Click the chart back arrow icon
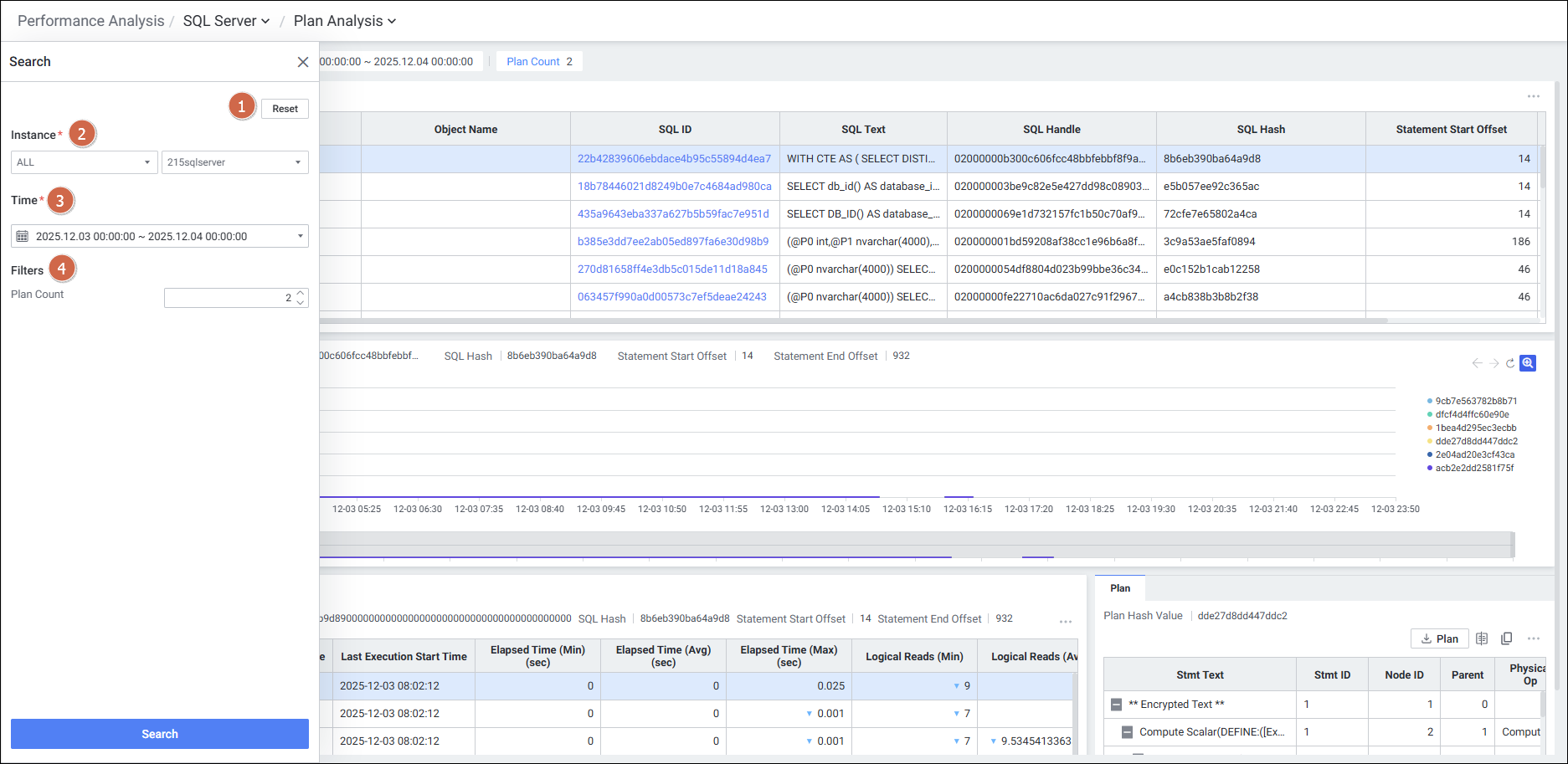Screen dimensions: 1568x764 pyautogui.click(x=1477, y=363)
